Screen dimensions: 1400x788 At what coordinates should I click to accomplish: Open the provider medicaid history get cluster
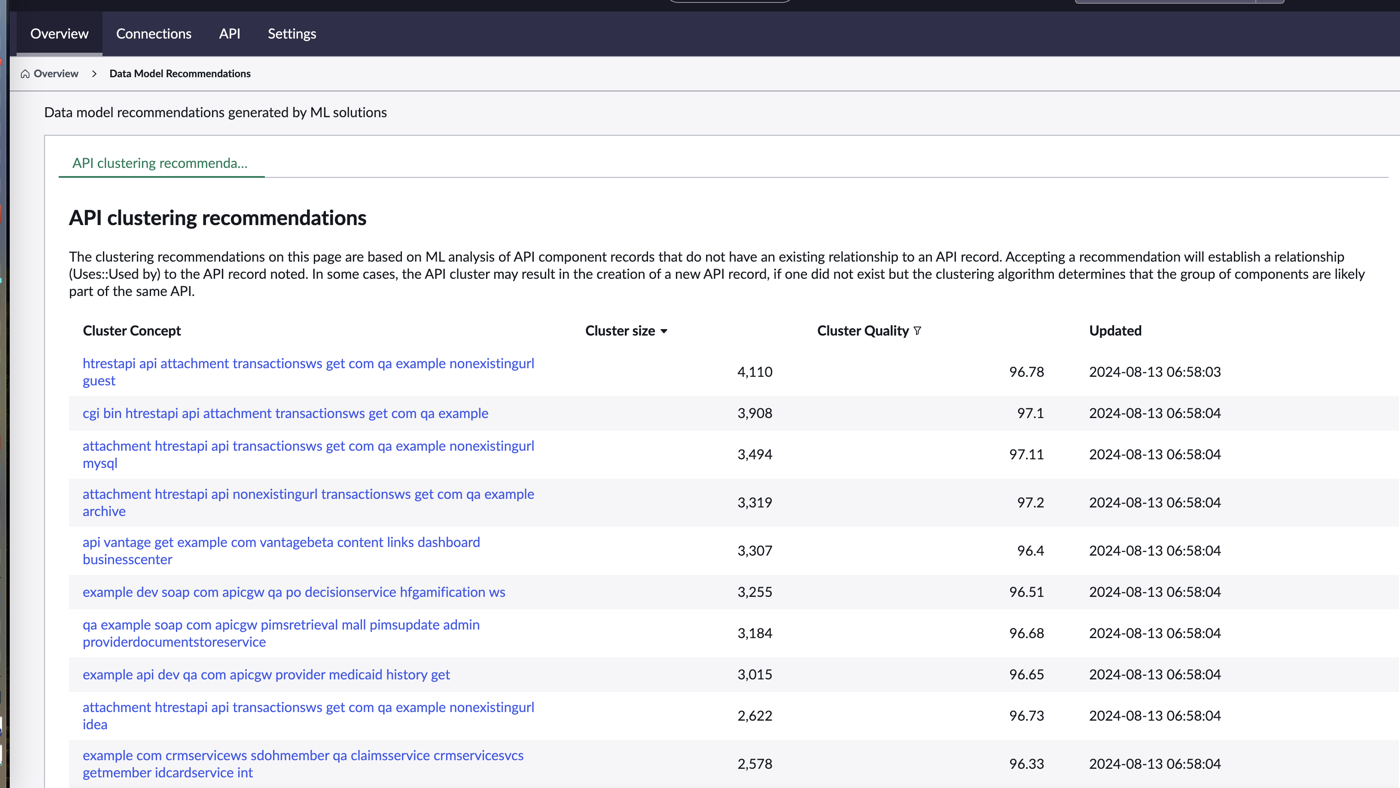[266, 675]
